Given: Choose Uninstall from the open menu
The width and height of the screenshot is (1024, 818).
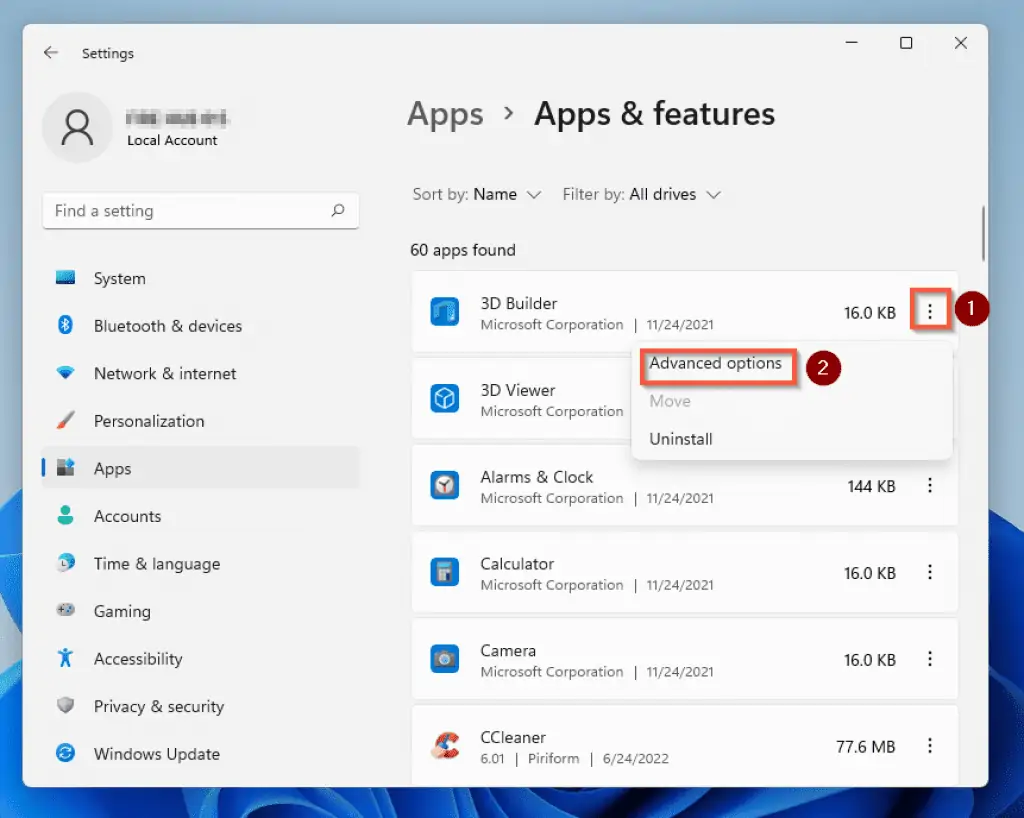Looking at the screenshot, I should pos(682,438).
